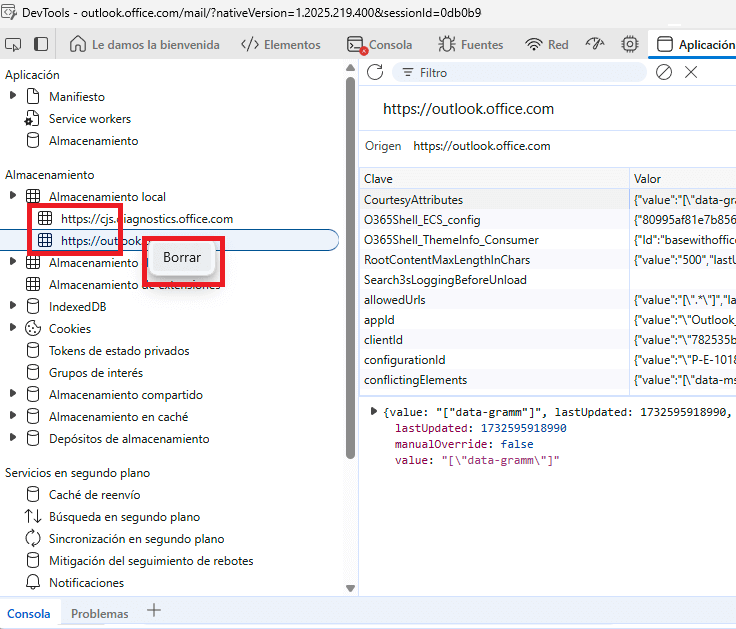The height and width of the screenshot is (629, 736).
Task: Select the CourtesyAttributes key row
Action: 494,199
